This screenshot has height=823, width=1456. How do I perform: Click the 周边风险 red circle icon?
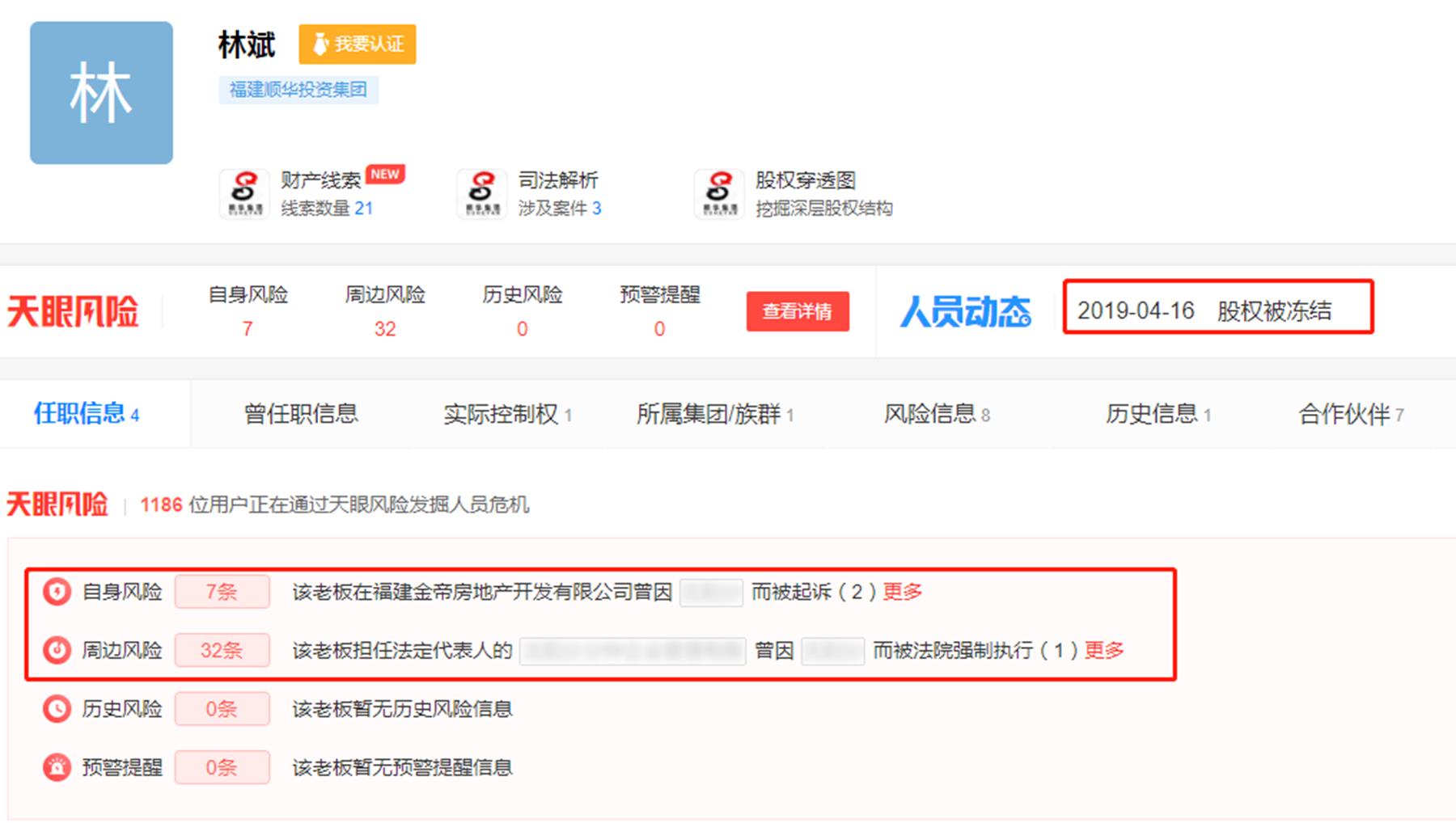coord(57,650)
